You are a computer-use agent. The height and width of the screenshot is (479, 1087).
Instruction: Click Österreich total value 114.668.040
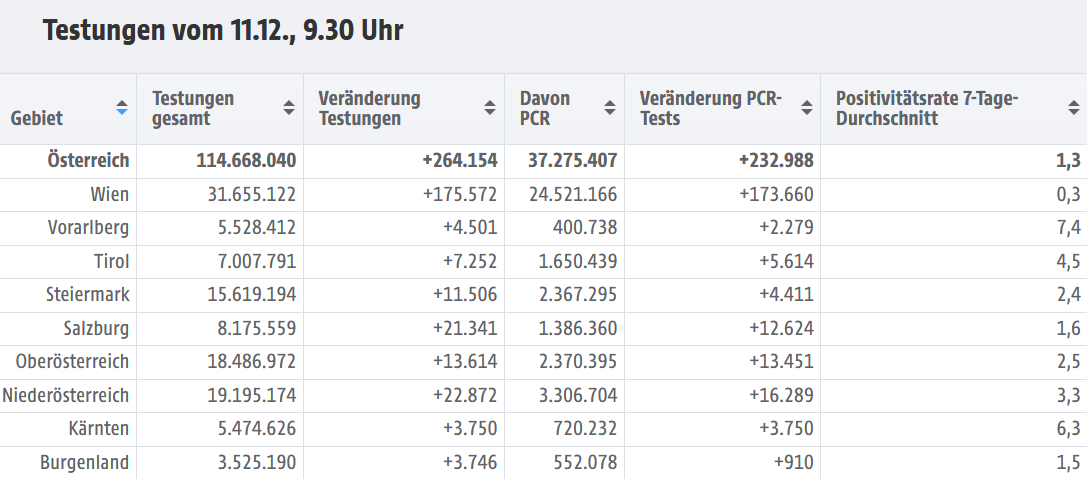pyautogui.click(x=235, y=160)
